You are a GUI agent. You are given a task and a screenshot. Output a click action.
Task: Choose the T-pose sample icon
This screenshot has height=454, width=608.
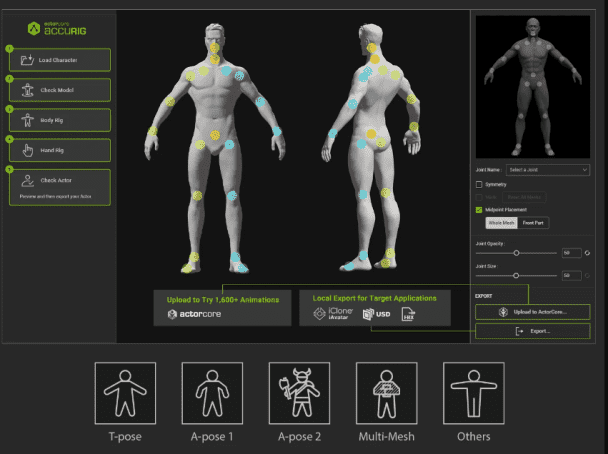[125, 393]
